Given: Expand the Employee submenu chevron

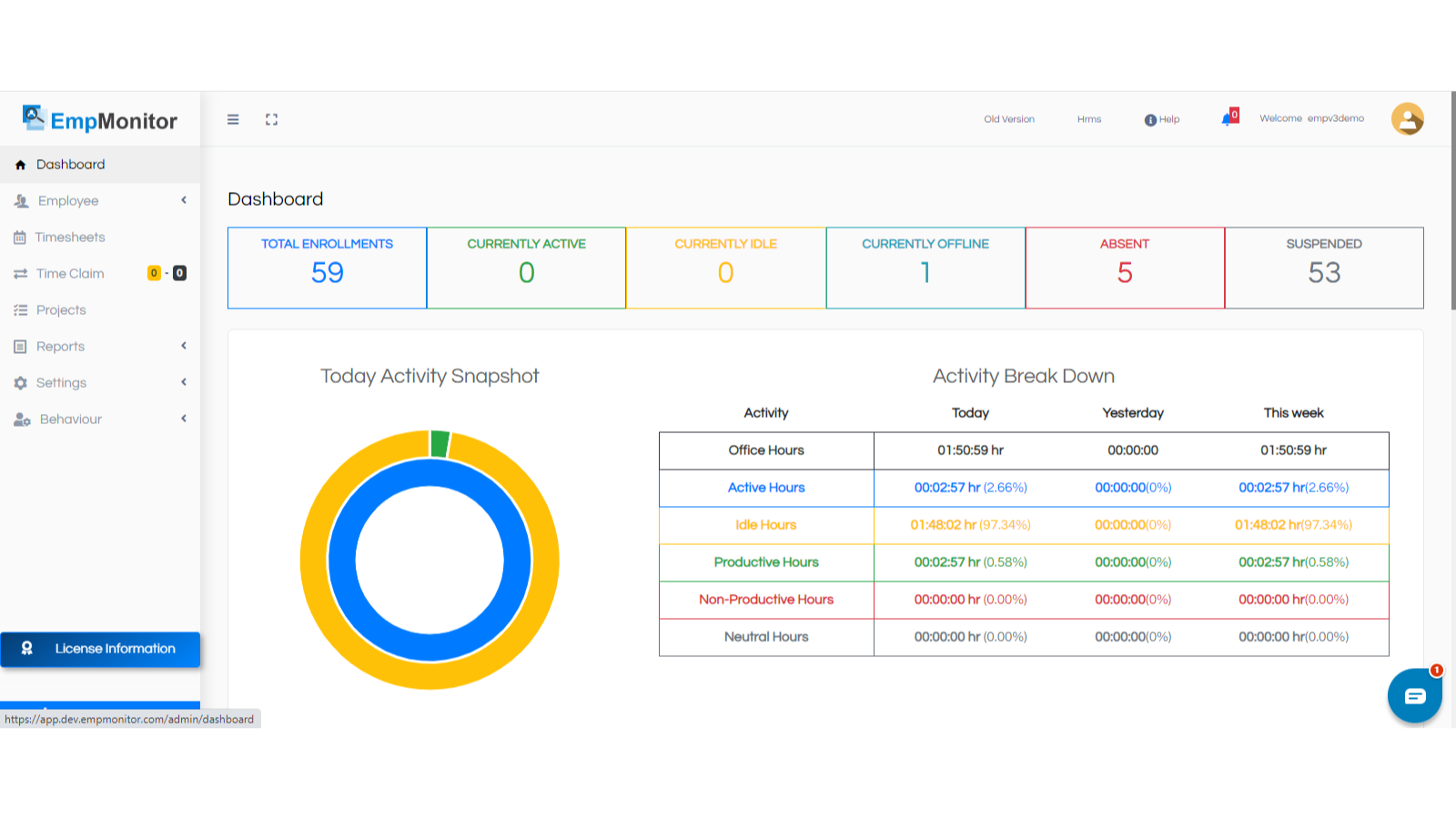Looking at the screenshot, I should [184, 200].
